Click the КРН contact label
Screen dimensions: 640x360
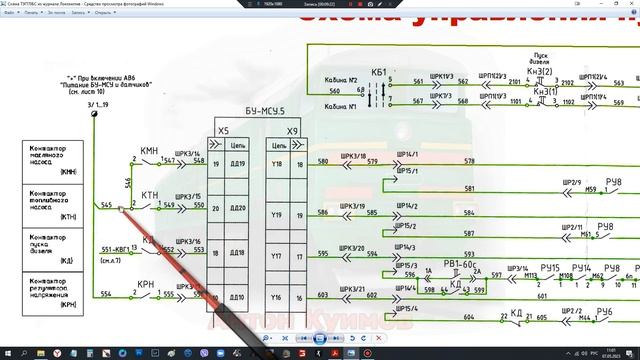pyautogui.click(x=146, y=284)
